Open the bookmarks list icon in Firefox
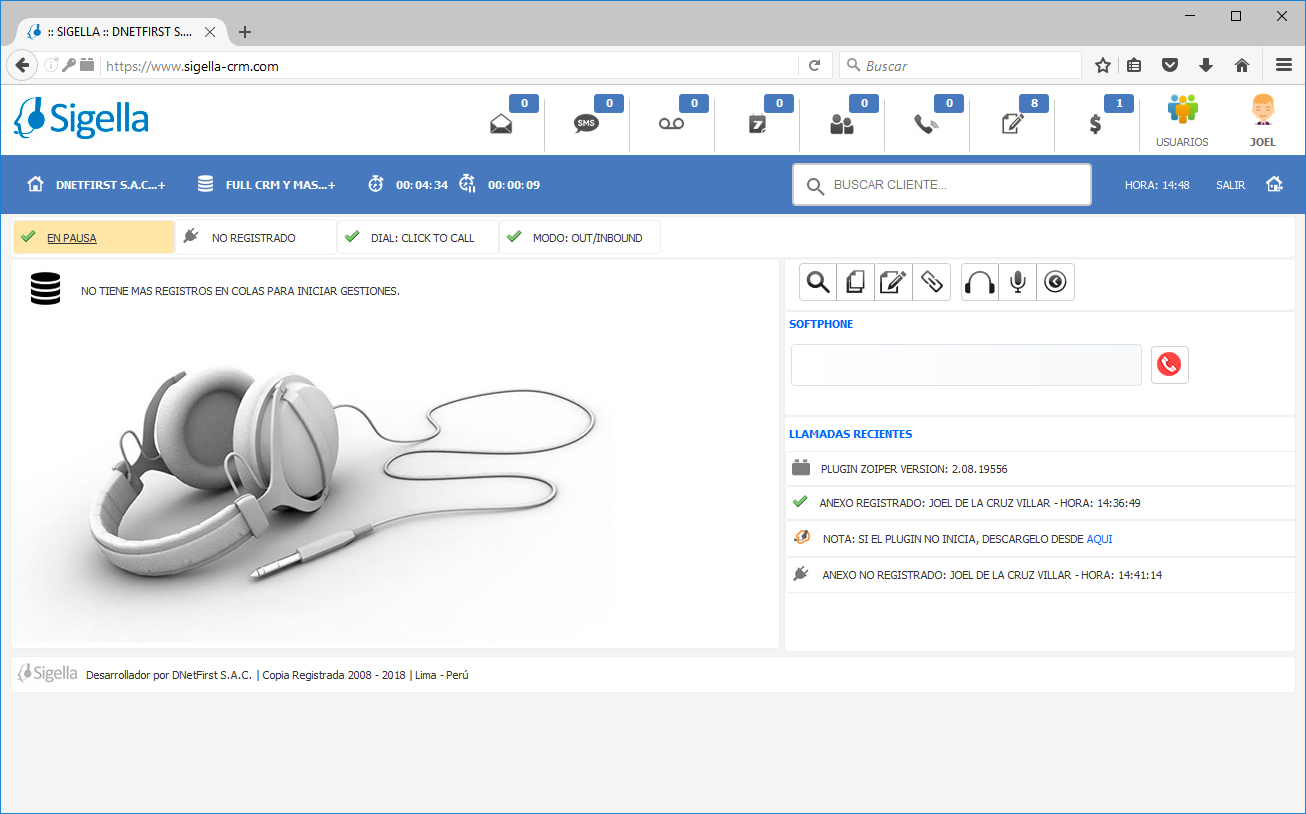 point(1134,65)
